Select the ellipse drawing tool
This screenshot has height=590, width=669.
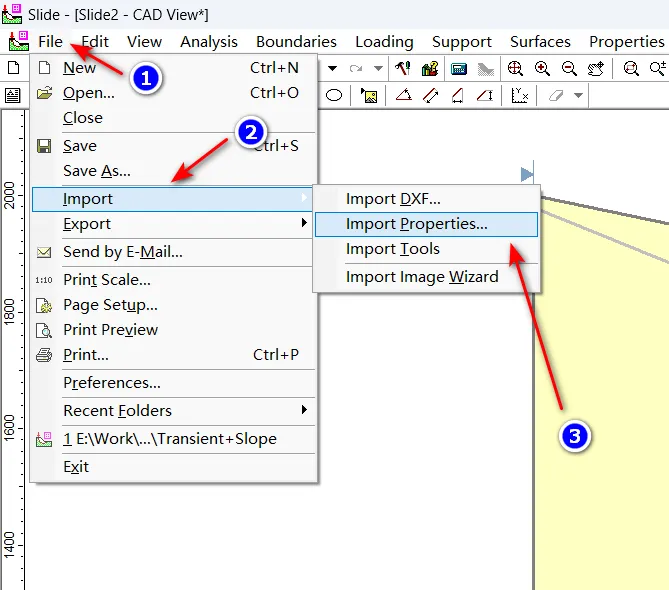(x=334, y=96)
